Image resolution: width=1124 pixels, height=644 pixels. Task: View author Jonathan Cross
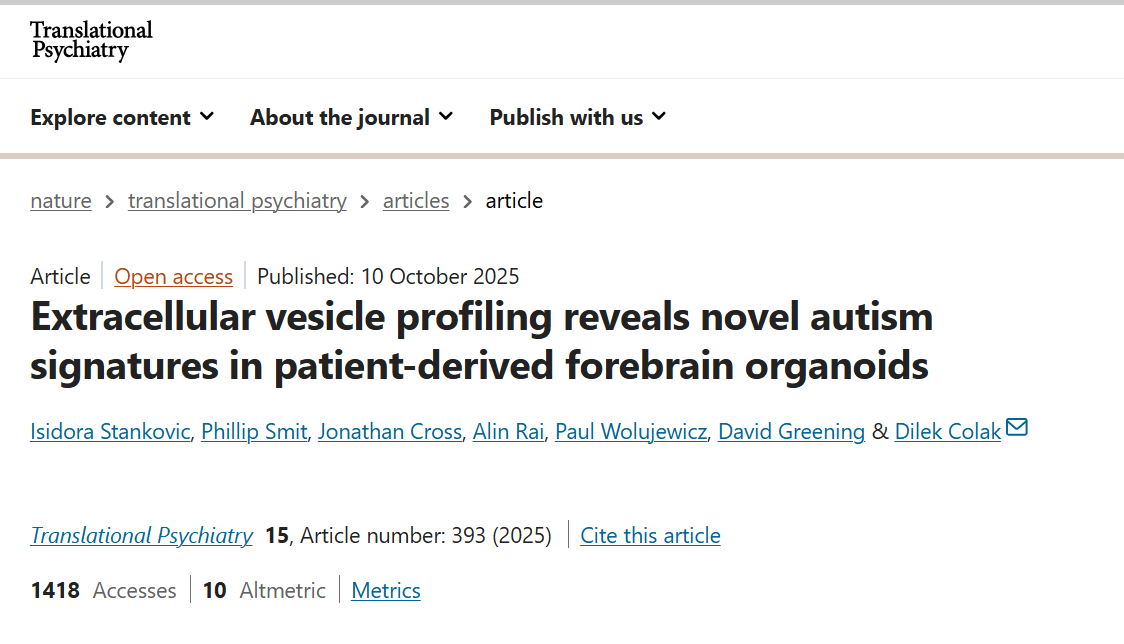[390, 432]
